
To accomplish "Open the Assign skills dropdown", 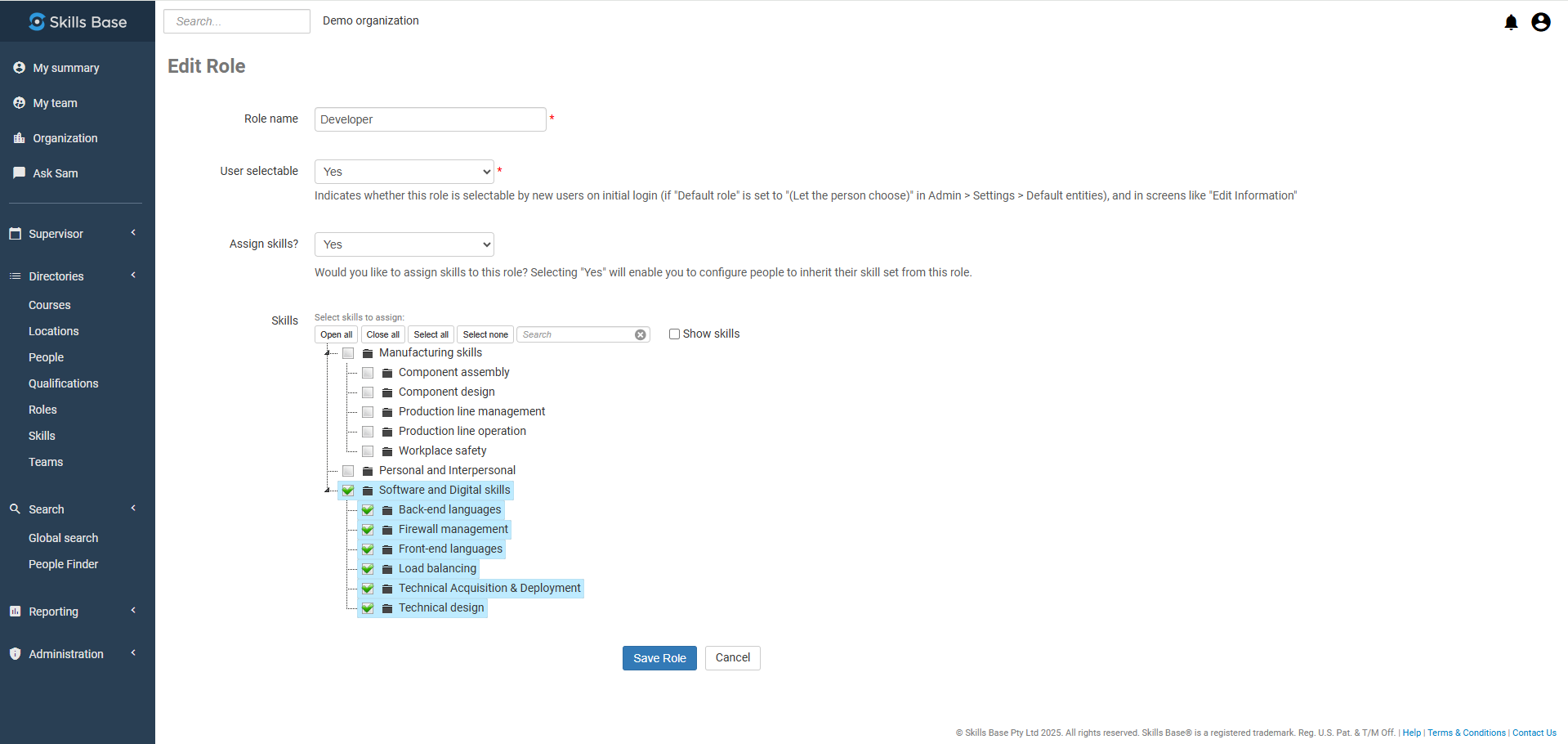I will point(404,244).
